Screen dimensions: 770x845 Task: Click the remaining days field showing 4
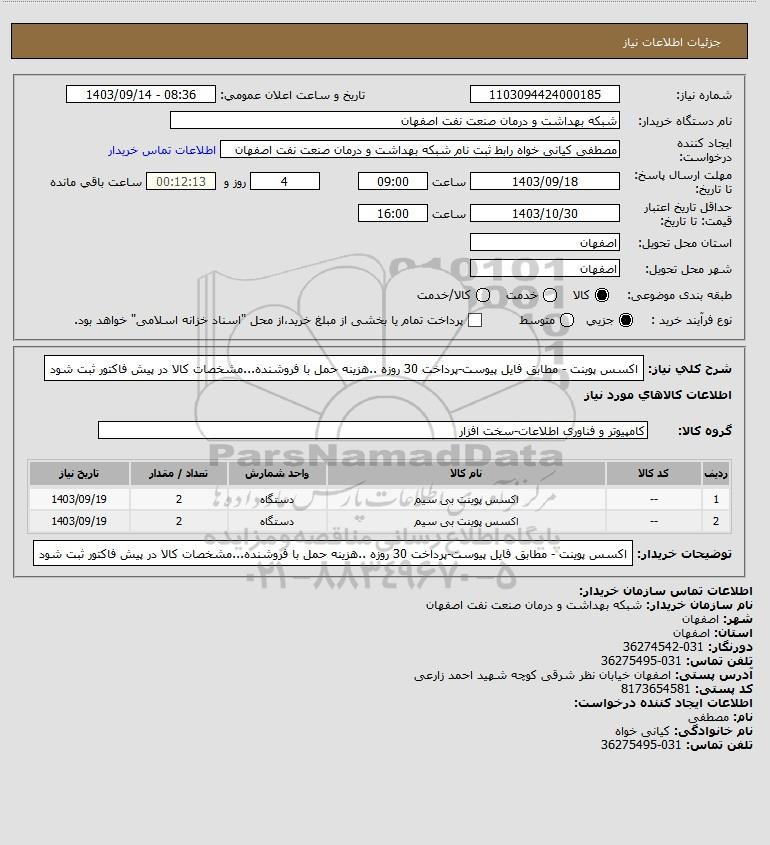pyautogui.click(x=285, y=182)
